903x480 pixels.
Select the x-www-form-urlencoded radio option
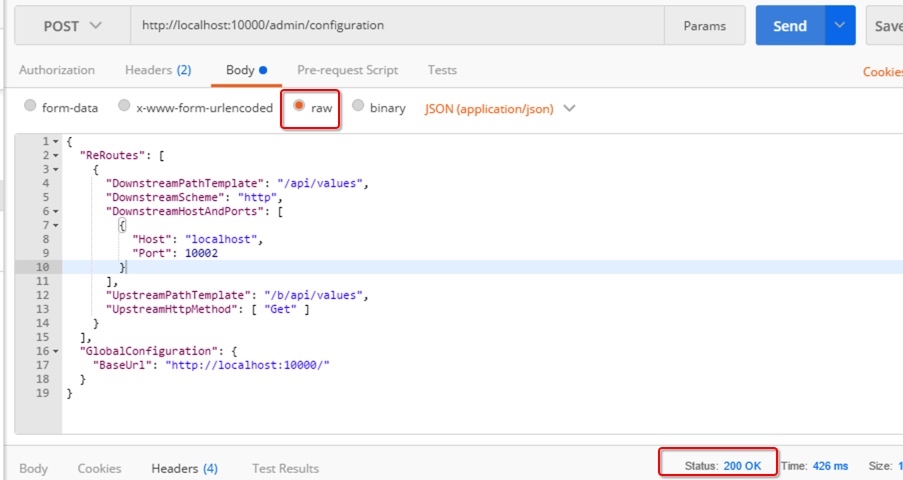pos(124,105)
